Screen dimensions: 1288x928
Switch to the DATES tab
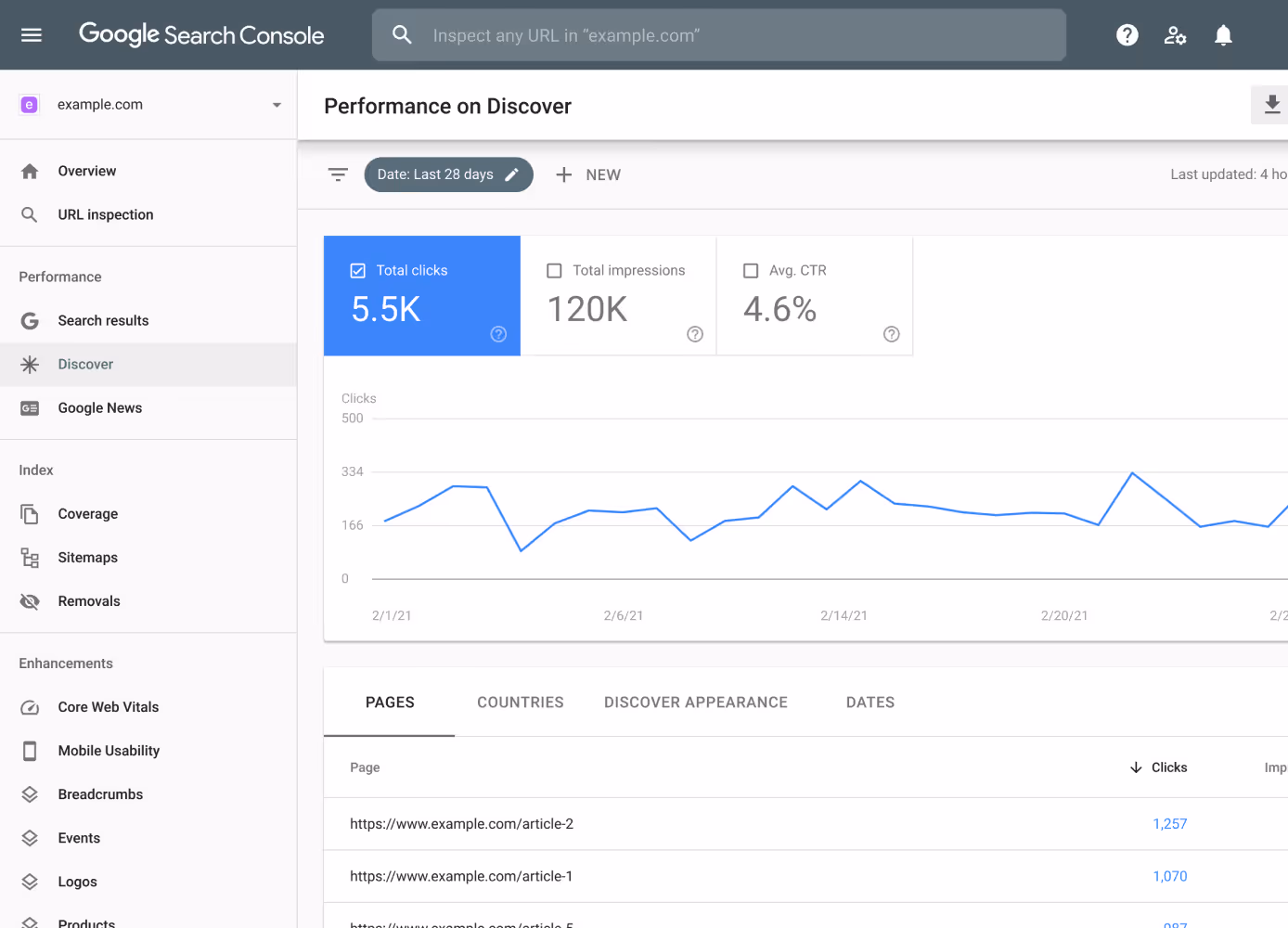[870, 702]
